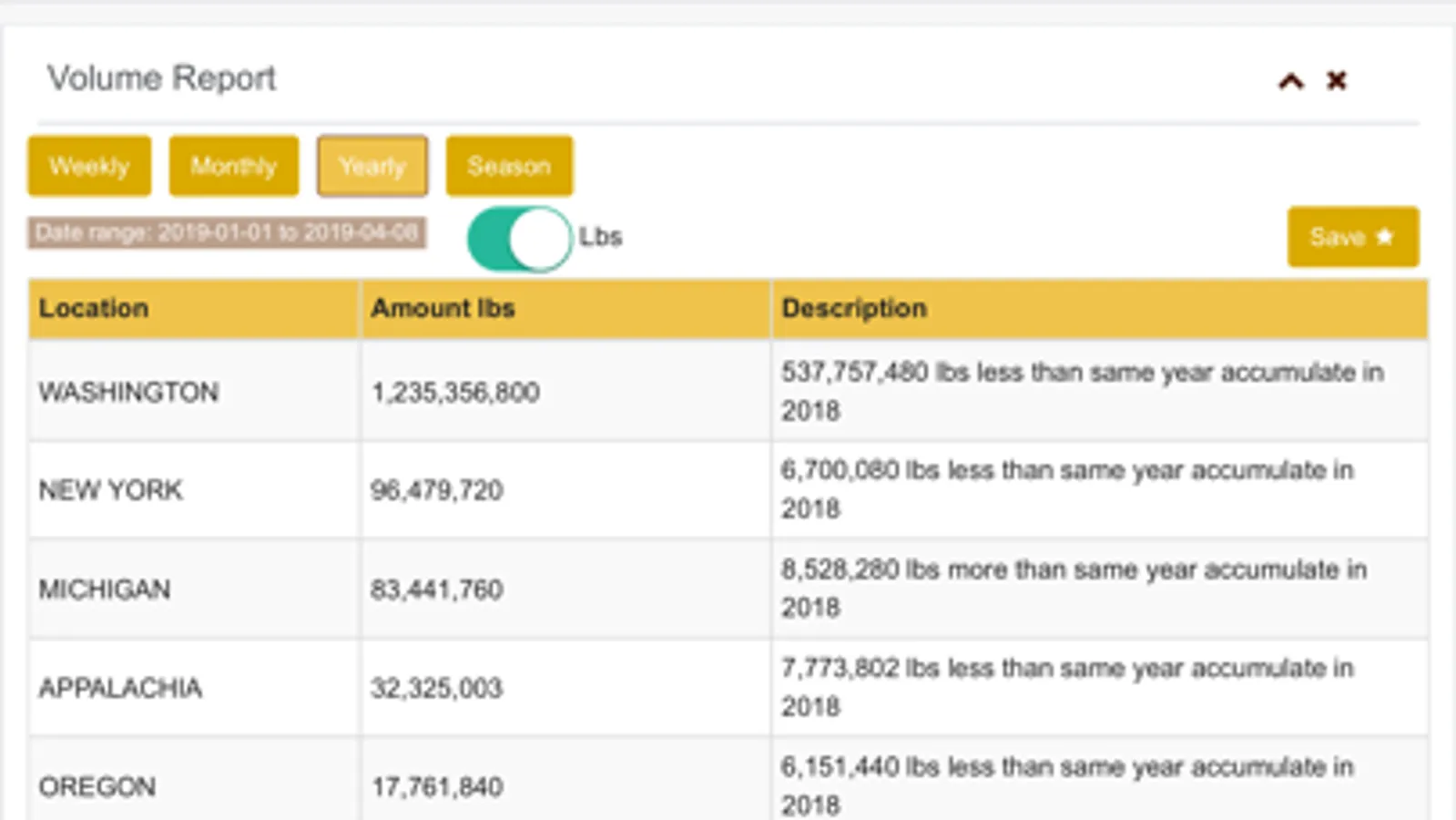Select the Yearly report view

[x=372, y=166]
